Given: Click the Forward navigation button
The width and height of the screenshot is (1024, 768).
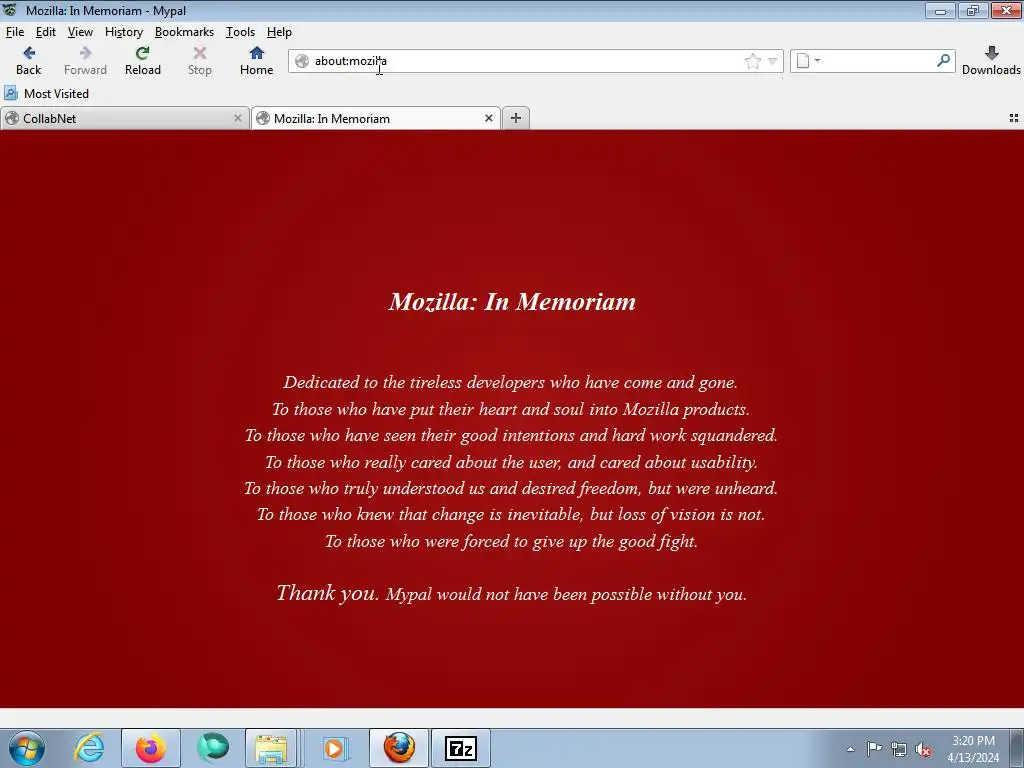Looking at the screenshot, I should tap(85, 61).
